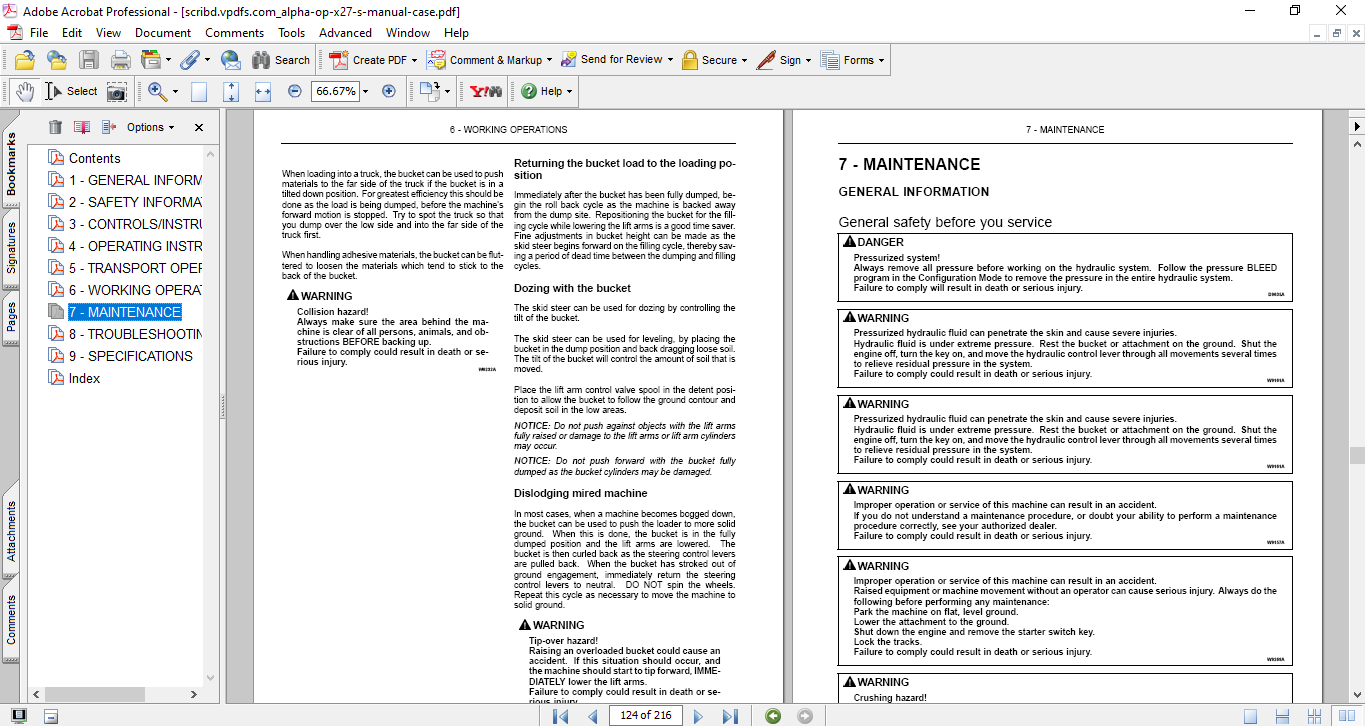Click the zoom out minus button
The image size is (1365, 726).
294,91
